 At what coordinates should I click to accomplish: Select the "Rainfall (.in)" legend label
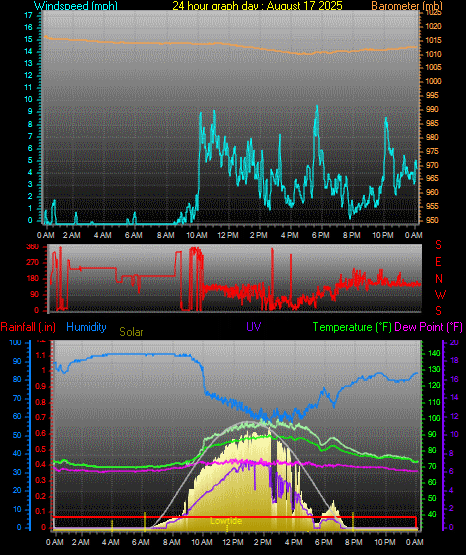pos(28,327)
